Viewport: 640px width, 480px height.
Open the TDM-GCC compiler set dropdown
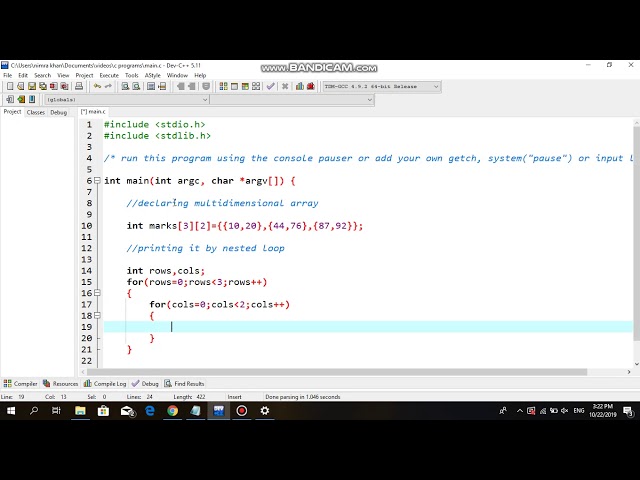382,87
